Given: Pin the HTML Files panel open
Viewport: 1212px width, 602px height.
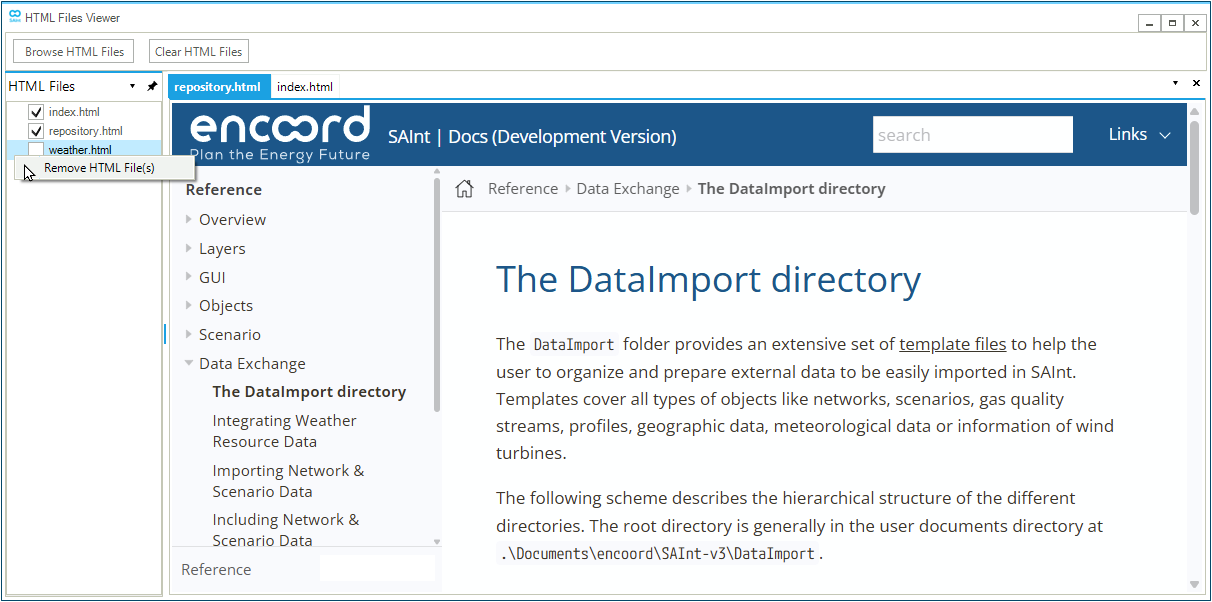Looking at the screenshot, I should click(152, 86).
